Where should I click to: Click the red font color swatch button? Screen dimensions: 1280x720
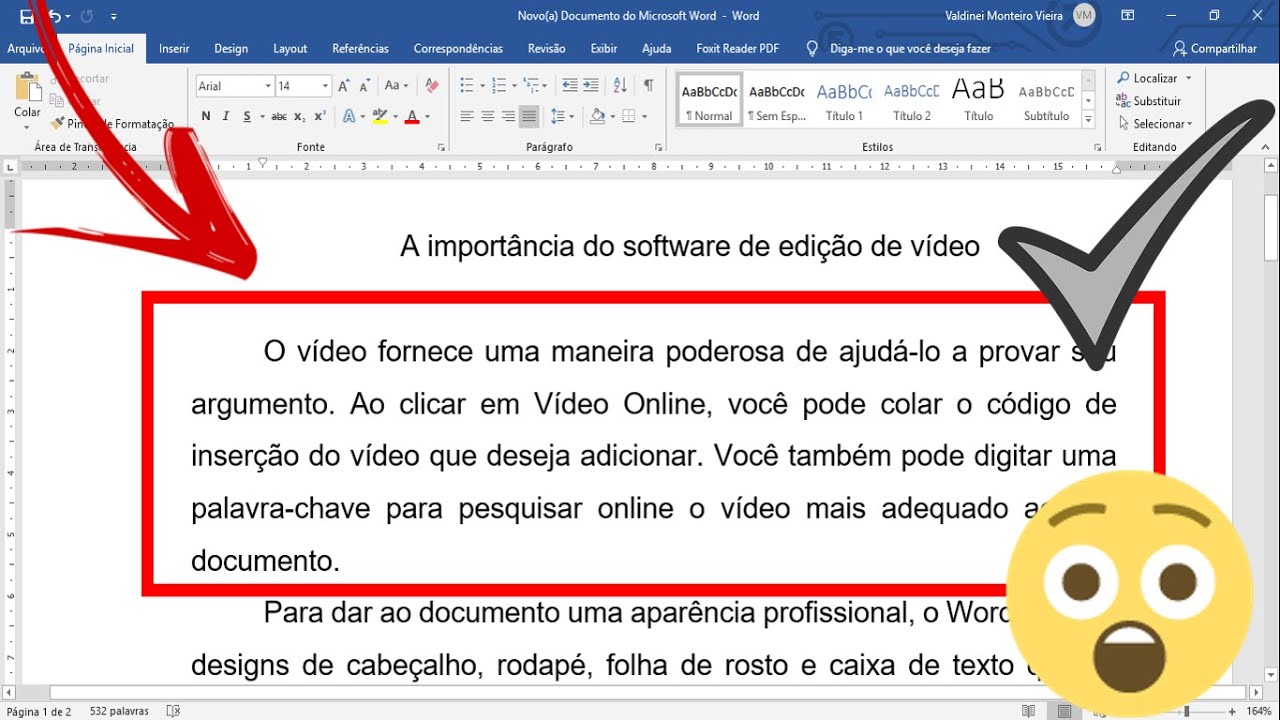pyautogui.click(x=412, y=117)
